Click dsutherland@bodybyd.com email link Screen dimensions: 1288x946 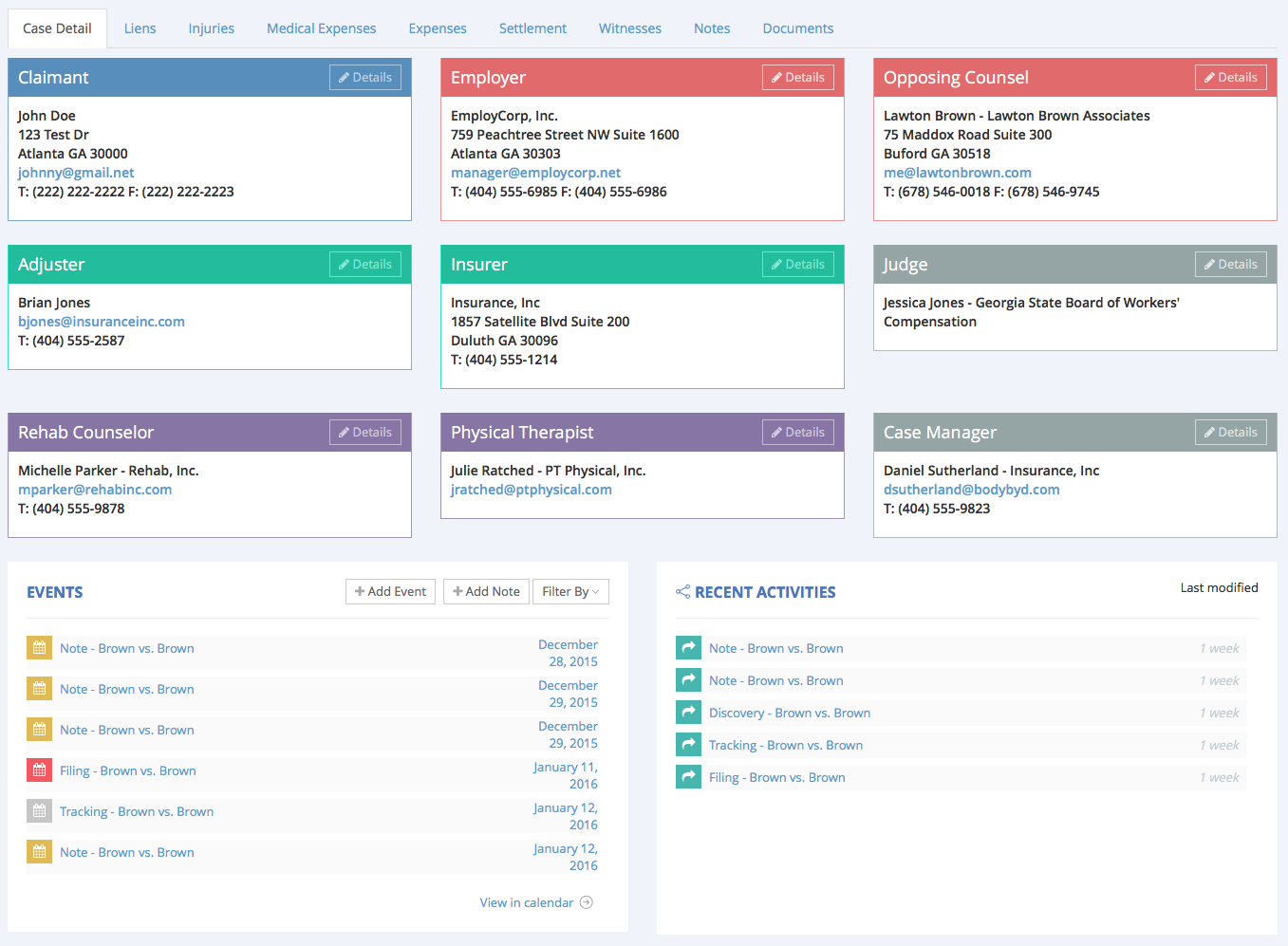(x=972, y=490)
